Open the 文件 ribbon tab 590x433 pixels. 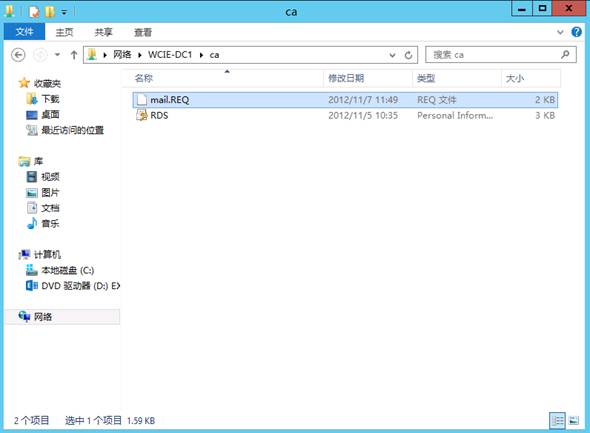(24, 32)
